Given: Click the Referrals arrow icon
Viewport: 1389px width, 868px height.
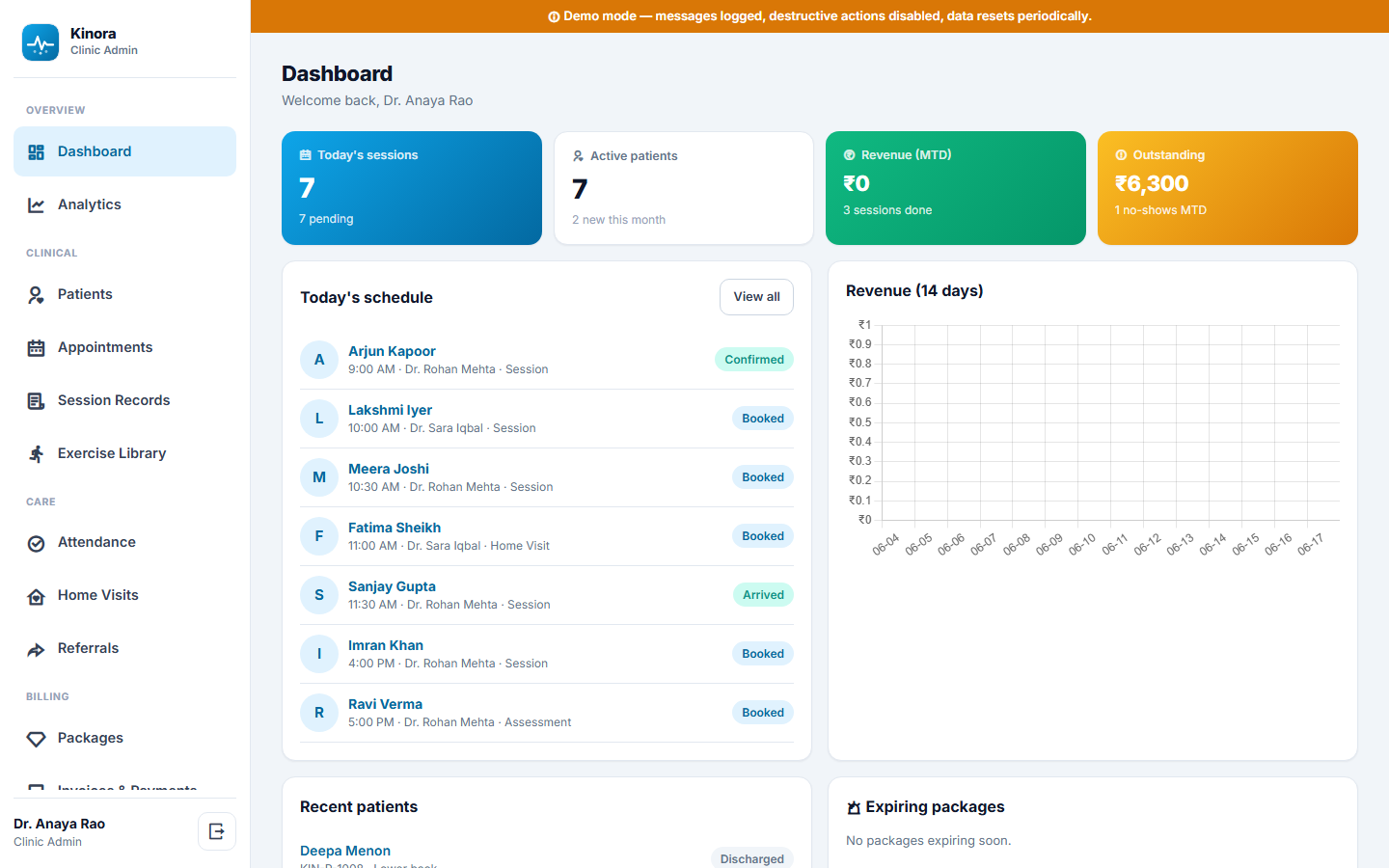Looking at the screenshot, I should [x=37, y=650].
